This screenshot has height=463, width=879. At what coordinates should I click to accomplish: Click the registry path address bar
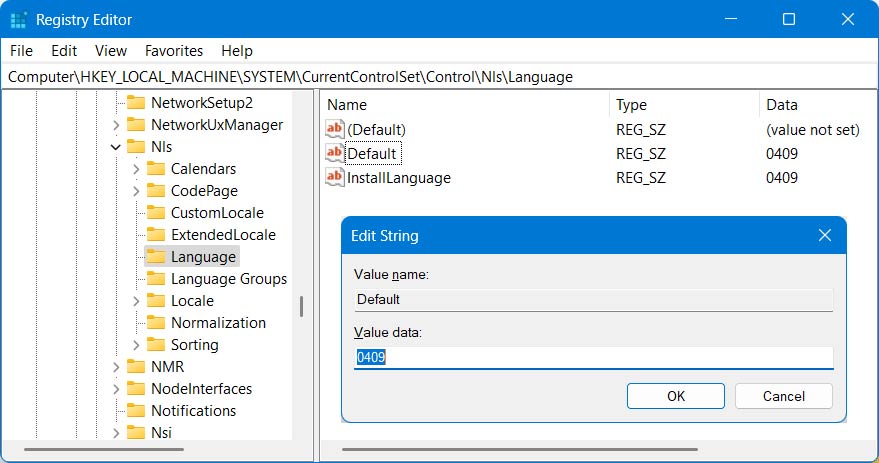point(439,77)
